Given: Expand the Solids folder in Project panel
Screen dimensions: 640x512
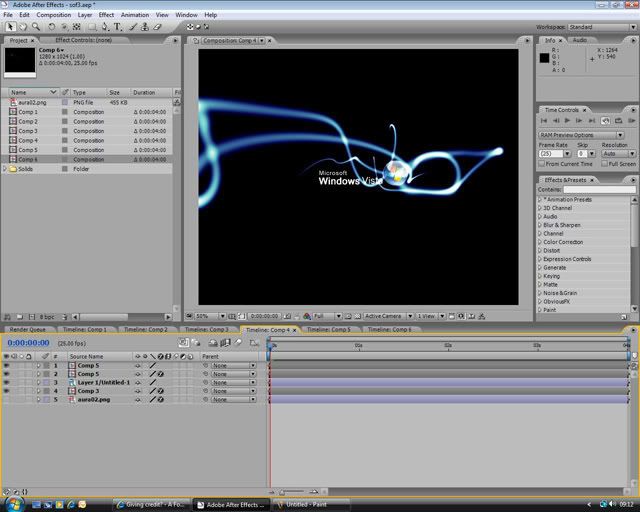Looking at the screenshot, I should [x=5, y=169].
